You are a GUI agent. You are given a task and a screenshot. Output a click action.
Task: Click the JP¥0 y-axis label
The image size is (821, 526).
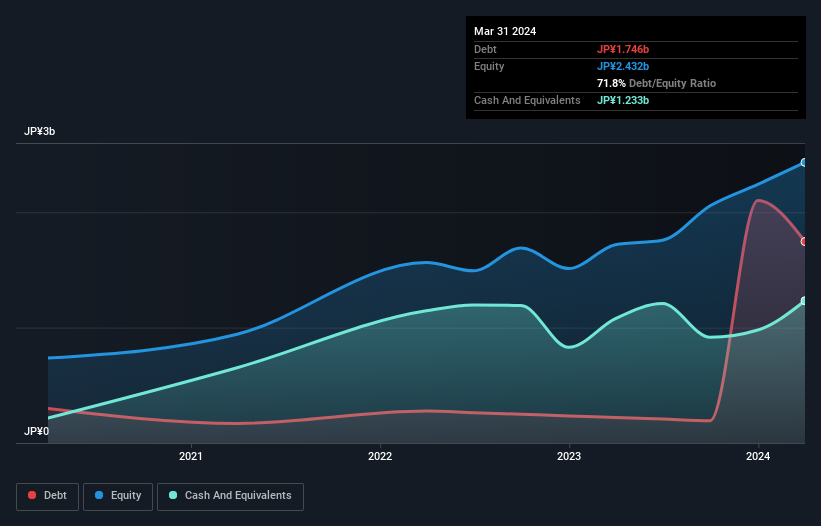[37, 431]
